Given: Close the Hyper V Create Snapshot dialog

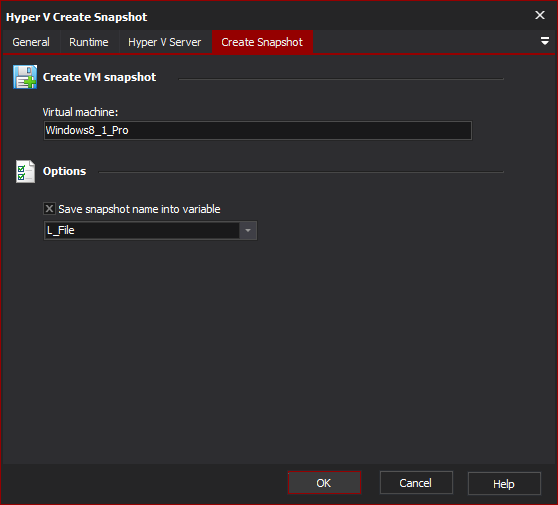Looking at the screenshot, I should (x=540, y=15).
